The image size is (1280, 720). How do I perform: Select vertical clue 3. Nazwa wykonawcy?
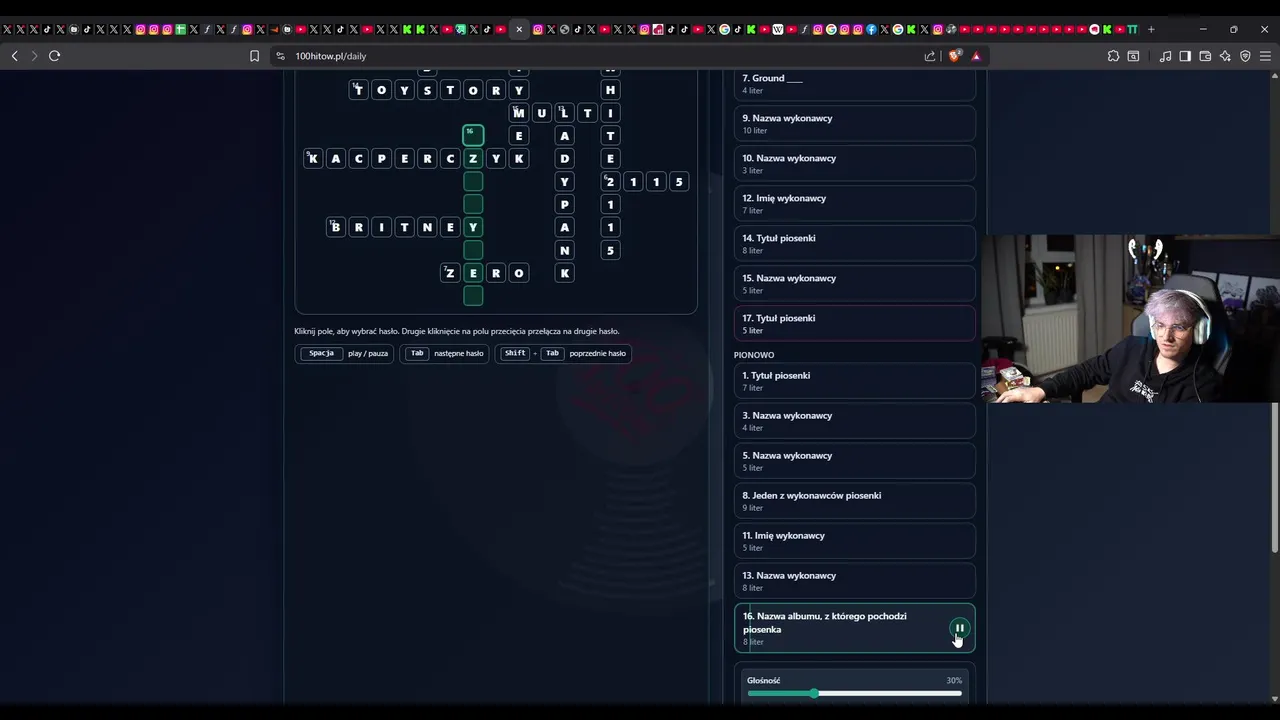(855, 420)
